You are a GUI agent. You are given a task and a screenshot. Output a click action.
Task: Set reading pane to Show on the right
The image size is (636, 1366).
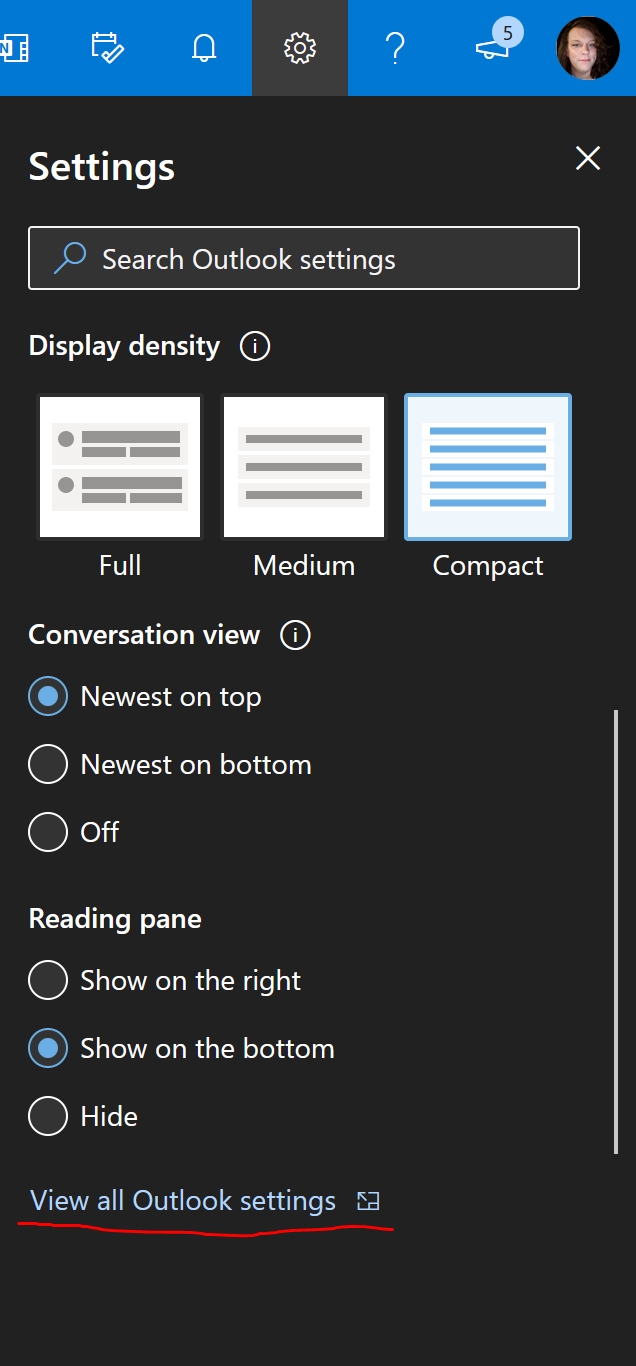tap(48, 981)
